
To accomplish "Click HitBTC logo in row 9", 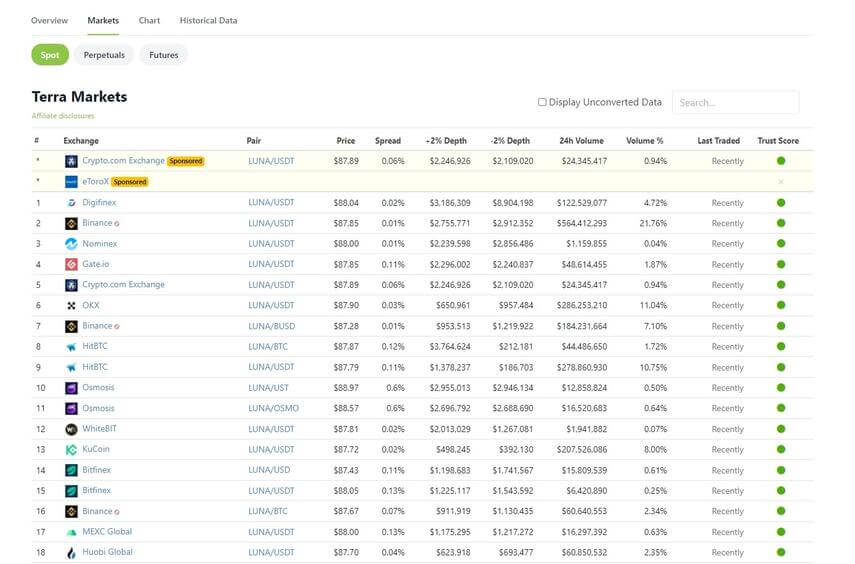I will click(71, 368).
